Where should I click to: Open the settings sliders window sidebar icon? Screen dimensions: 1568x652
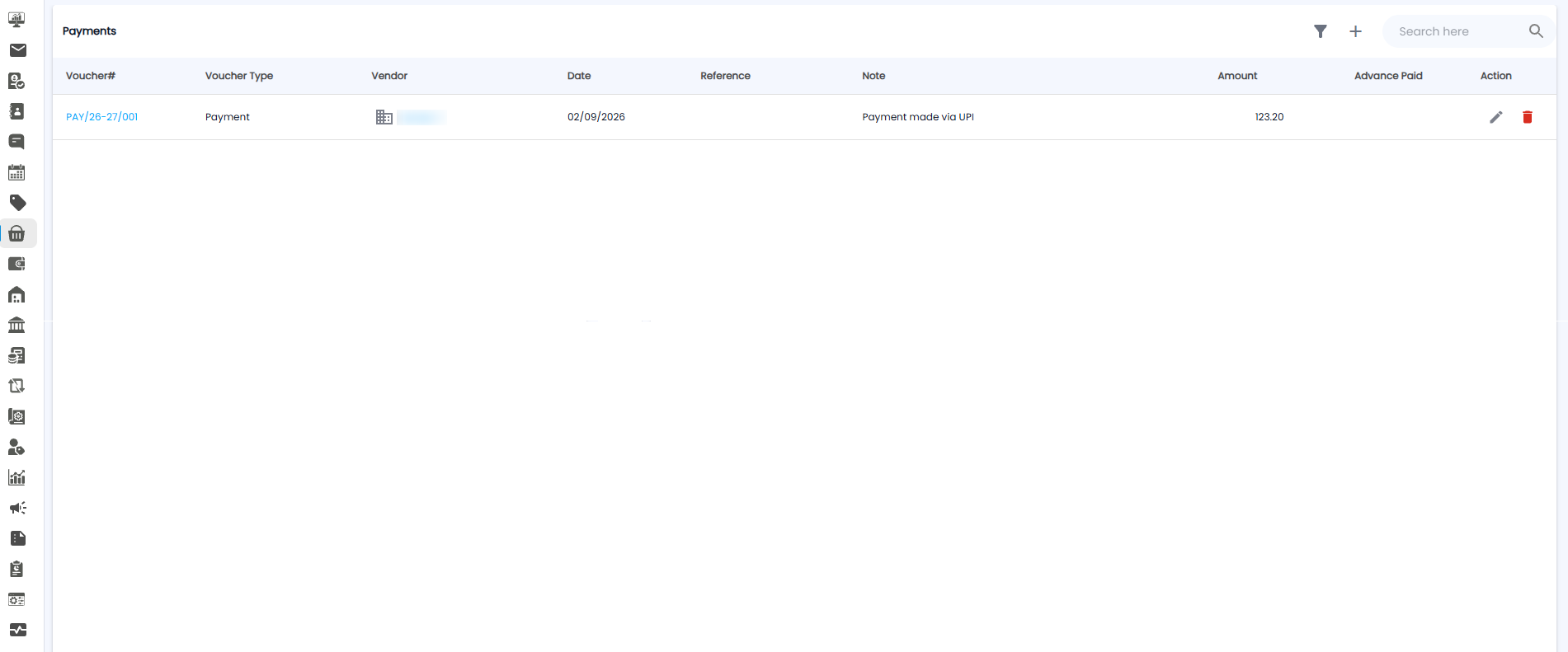coord(16,599)
